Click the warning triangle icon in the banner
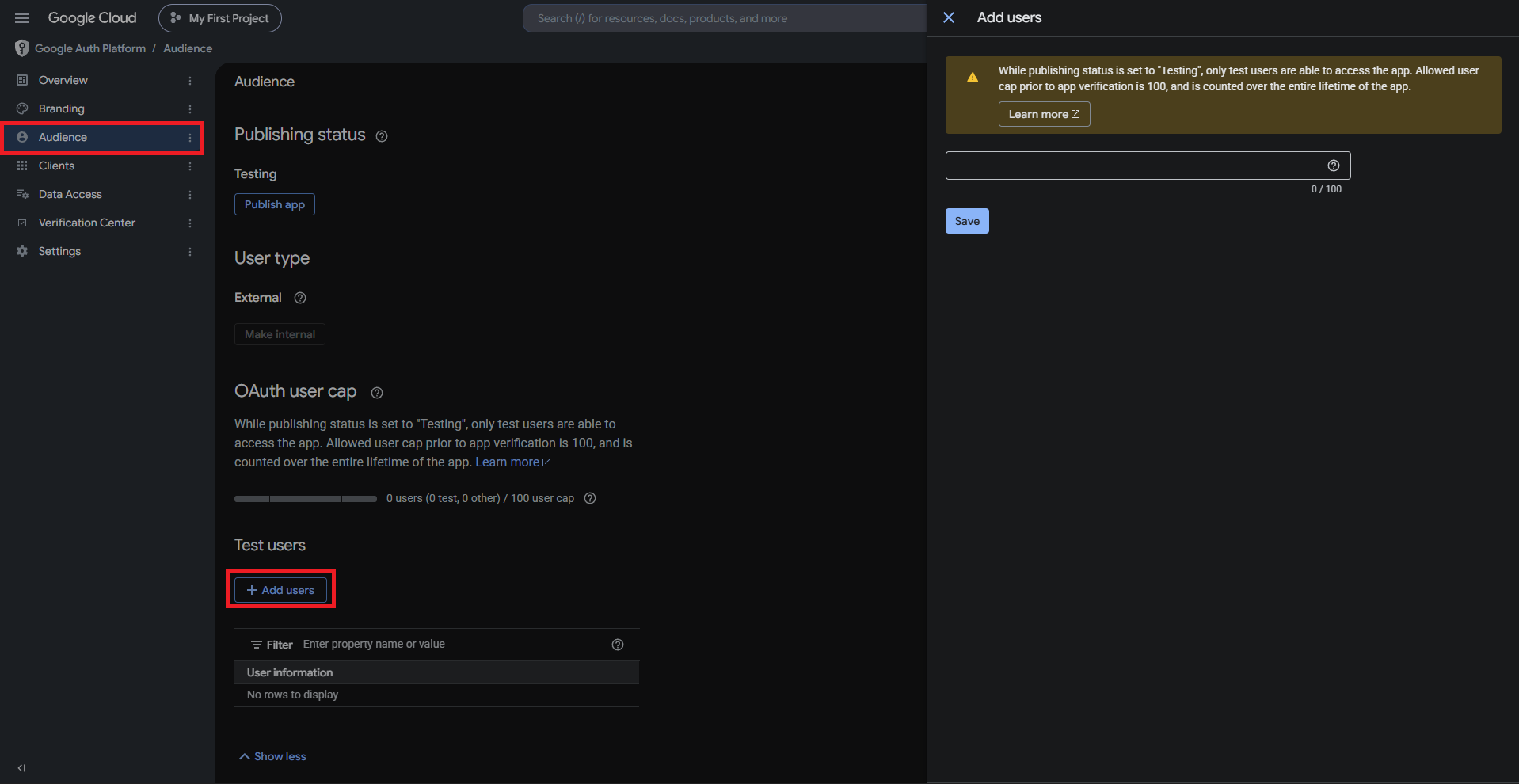The image size is (1519, 784). pyautogui.click(x=973, y=78)
